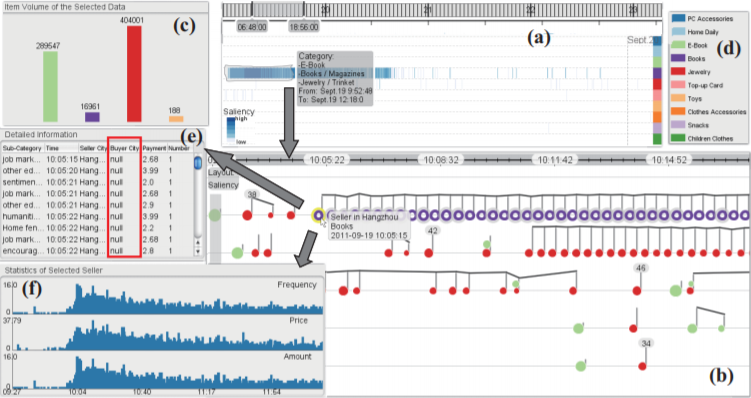This screenshot has height=398, width=751.
Task: Click the 06:48:00 time range handle
Action: (x=252, y=27)
